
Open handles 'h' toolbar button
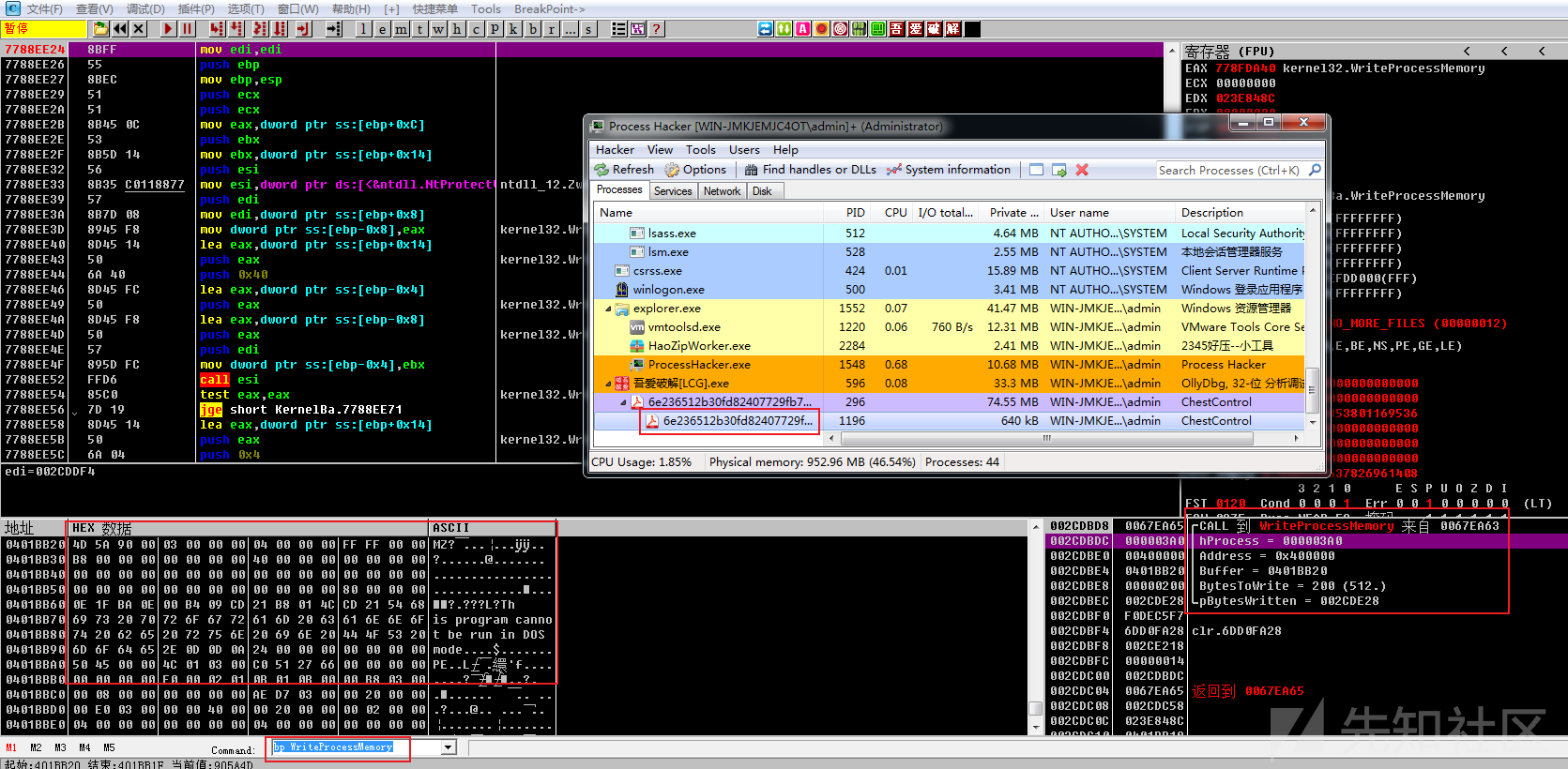click(x=458, y=29)
